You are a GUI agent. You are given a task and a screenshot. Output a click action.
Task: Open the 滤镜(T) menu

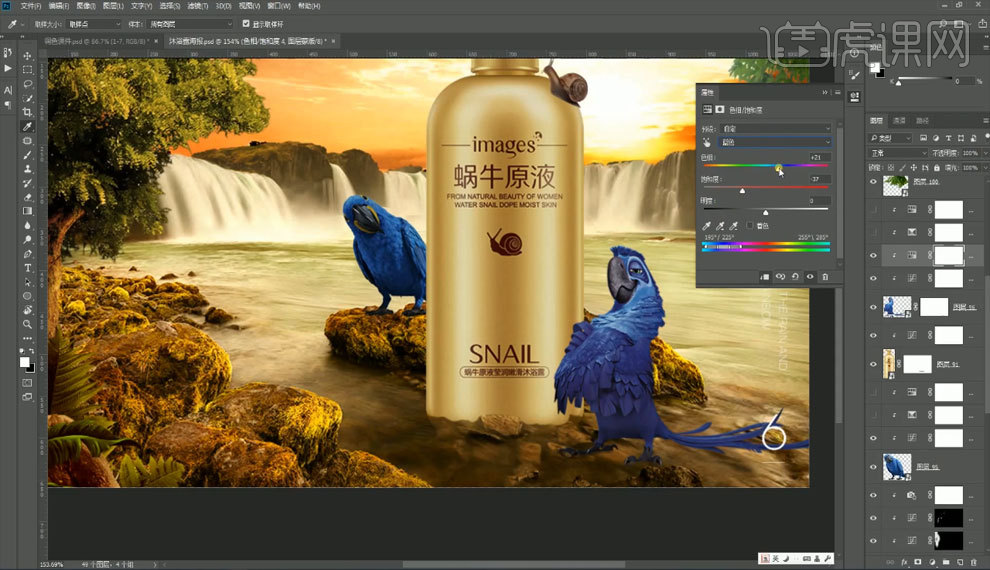pos(198,6)
